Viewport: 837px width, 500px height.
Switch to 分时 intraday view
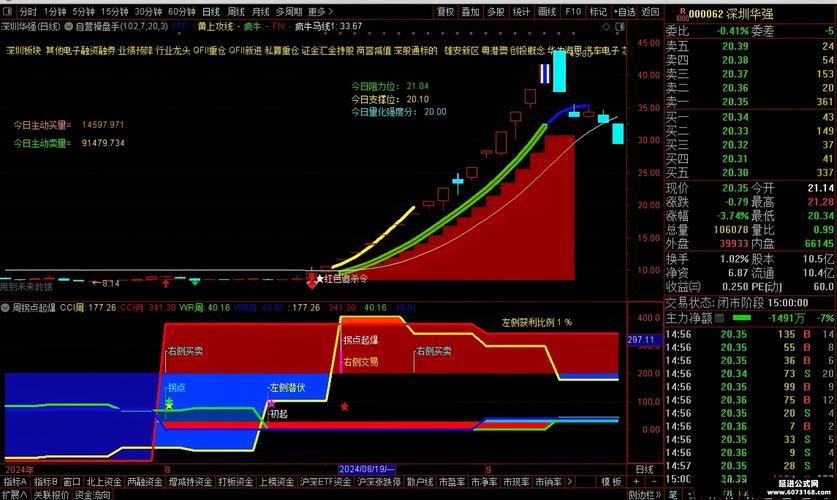point(28,11)
